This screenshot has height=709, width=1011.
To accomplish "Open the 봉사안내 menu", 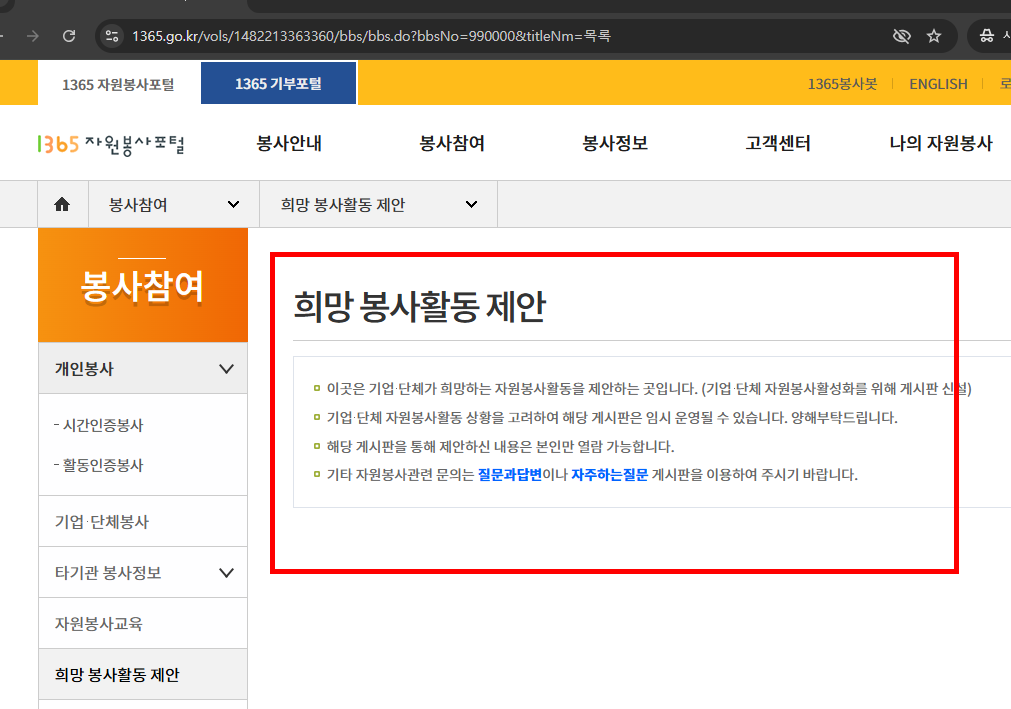I will (x=289, y=143).
